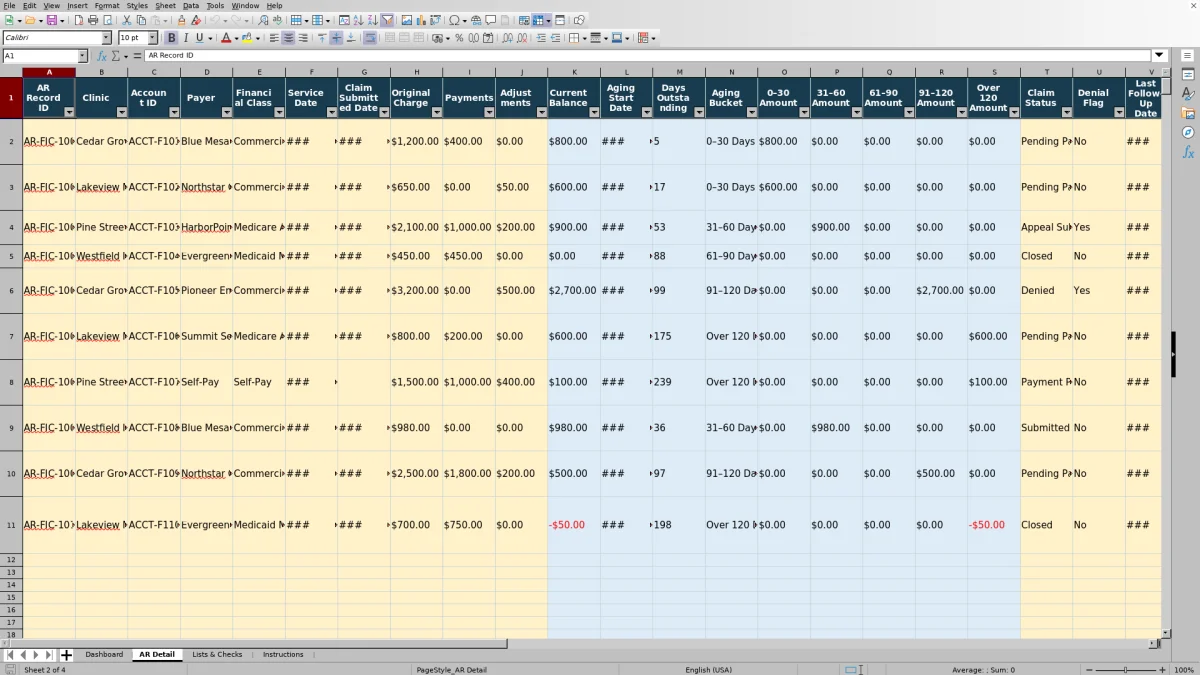The width and height of the screenshot is (1200, 675).
Task: Click the Insert Image icon
Action: [x=406, y=20]
